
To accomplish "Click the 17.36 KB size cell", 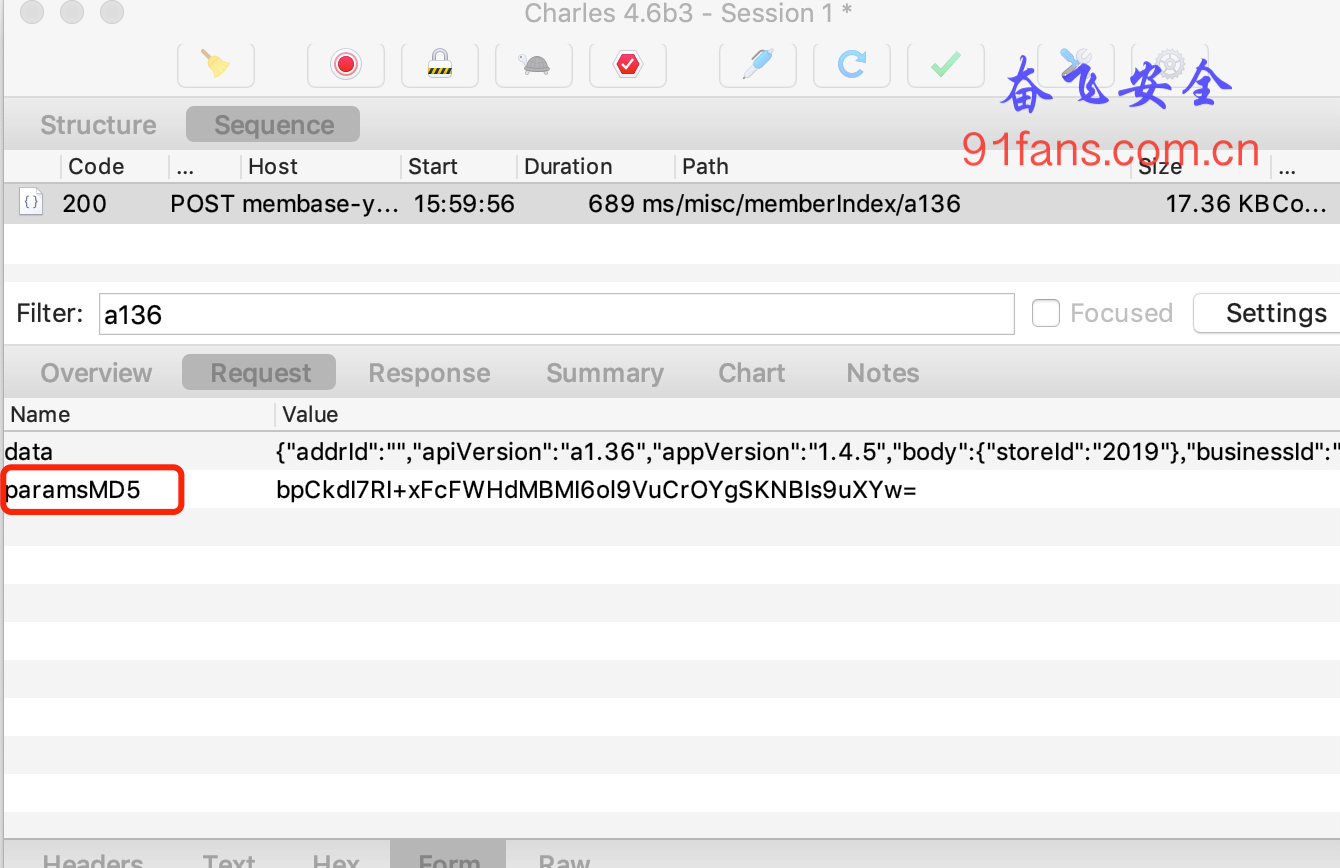I will 1216,204.
